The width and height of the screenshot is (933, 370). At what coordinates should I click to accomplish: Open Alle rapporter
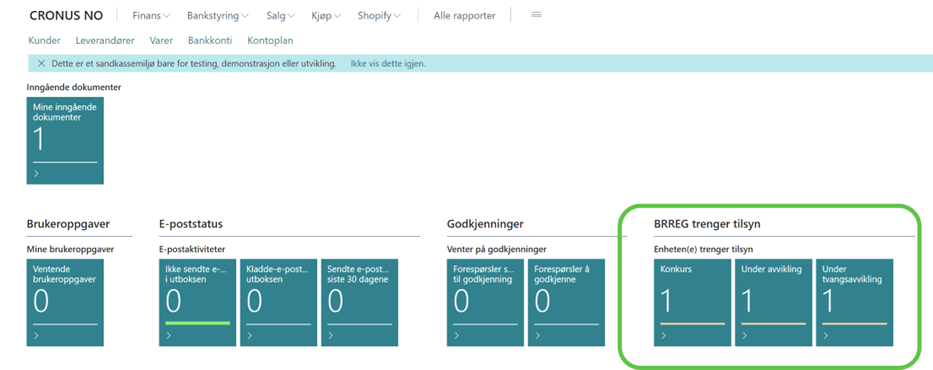(x=464, y=15)
